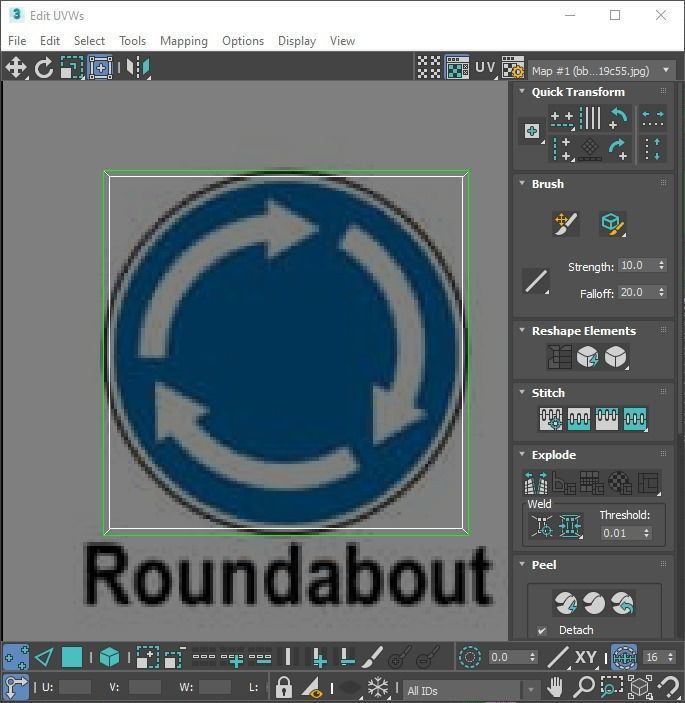Select the Move tool in top toolbar

[16, 68]
